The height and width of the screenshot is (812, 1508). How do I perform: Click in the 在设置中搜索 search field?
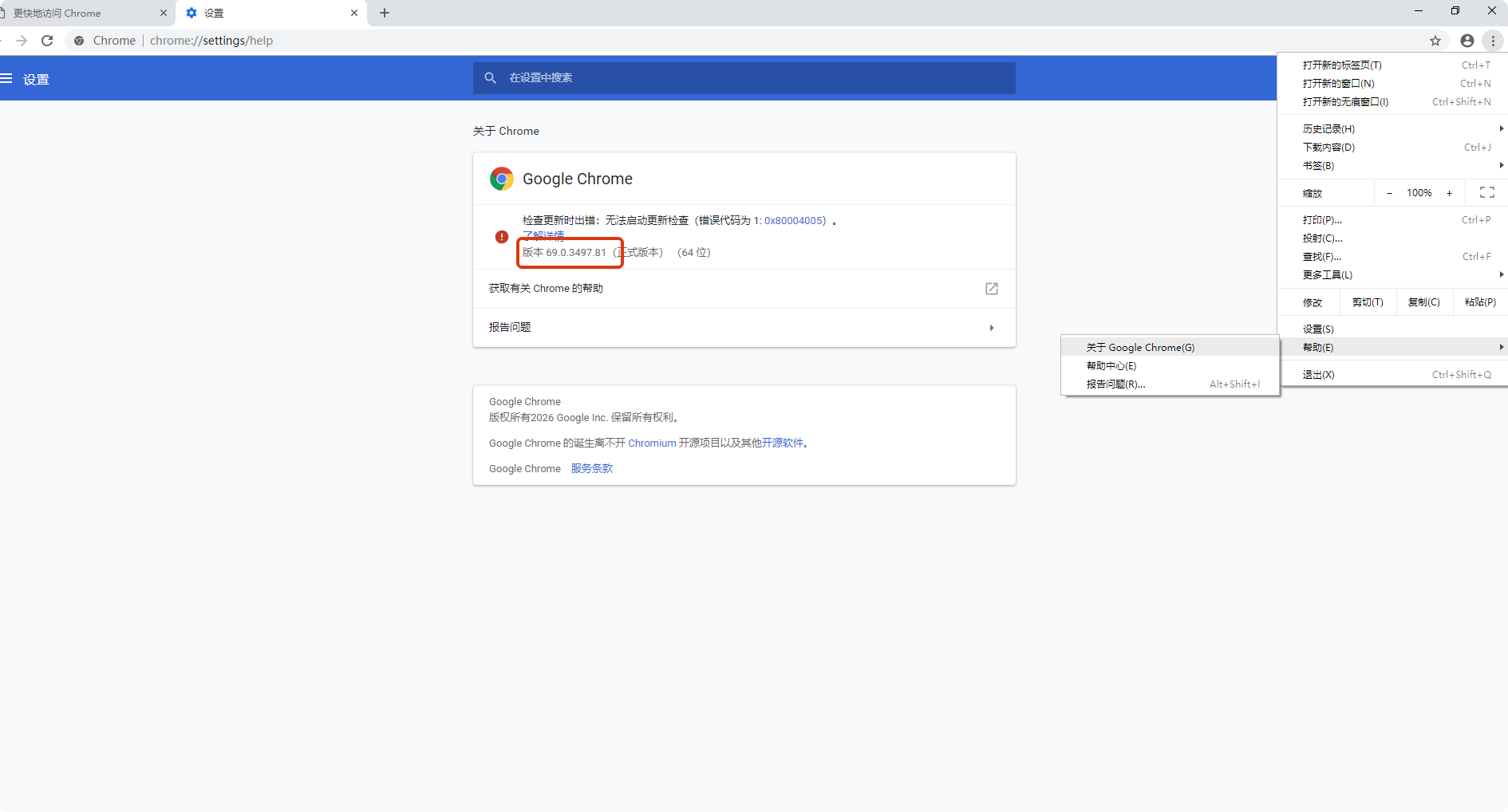point(744,78)
